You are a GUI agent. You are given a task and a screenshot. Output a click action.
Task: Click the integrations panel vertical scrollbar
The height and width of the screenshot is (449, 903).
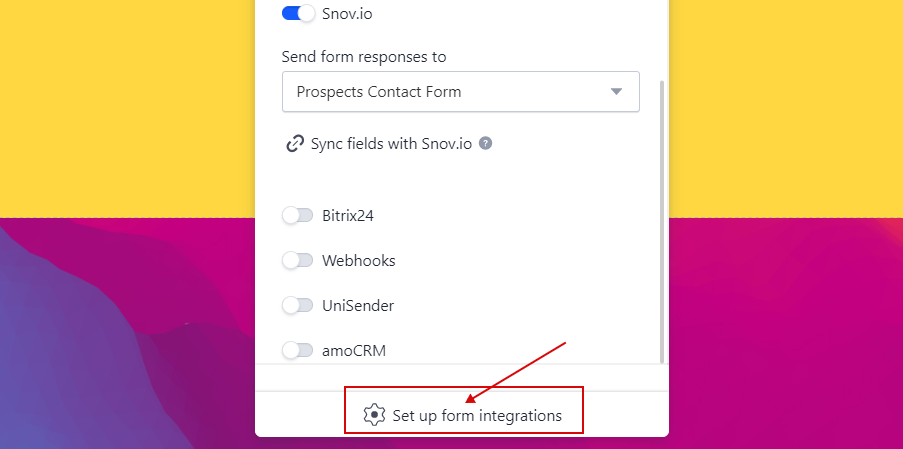click(661, 222)
